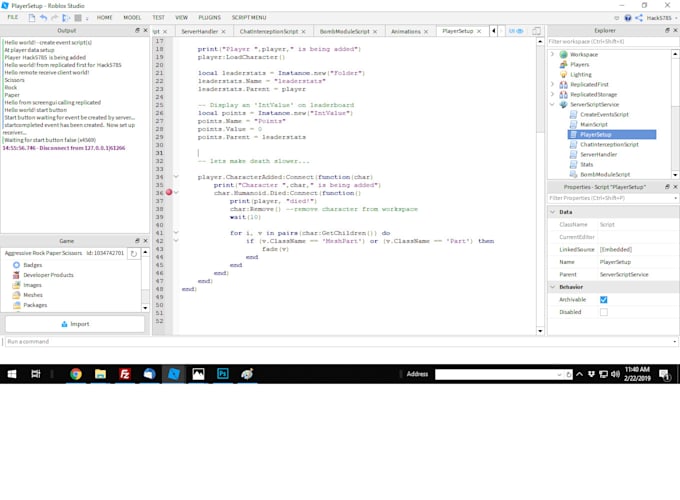Undock the Explorer panel
This screenshot has height=500, width=680.
pos(667,30)
